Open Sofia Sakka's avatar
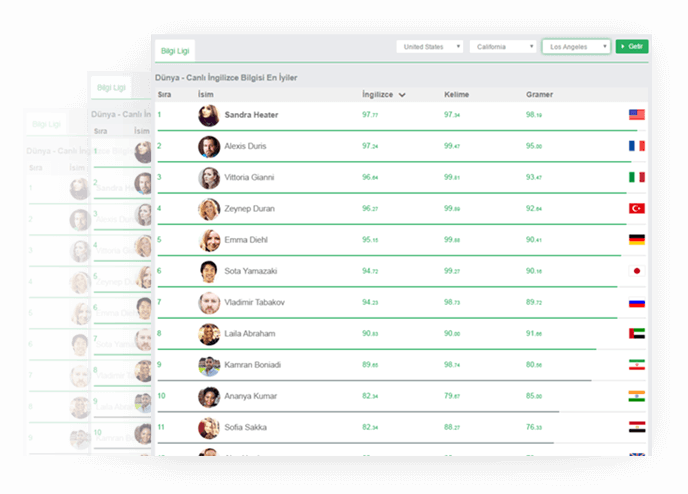This screenshot has width=688, height=494. 209,428
